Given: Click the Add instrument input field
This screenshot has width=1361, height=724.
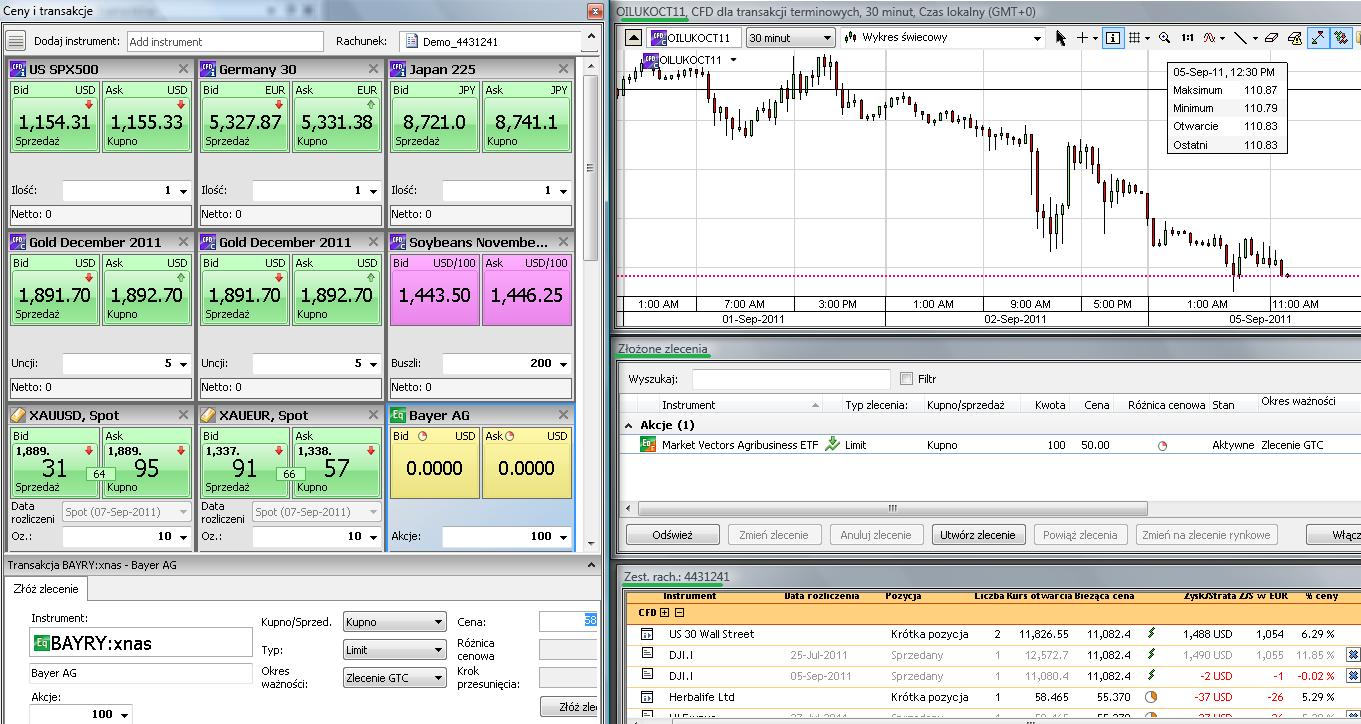Looking at the screenshot, I should point(225,42).
